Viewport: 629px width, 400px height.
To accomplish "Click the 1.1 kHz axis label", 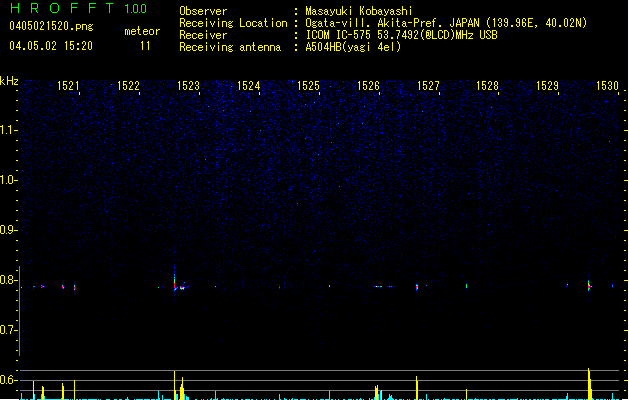I will [x=8, y=130].
